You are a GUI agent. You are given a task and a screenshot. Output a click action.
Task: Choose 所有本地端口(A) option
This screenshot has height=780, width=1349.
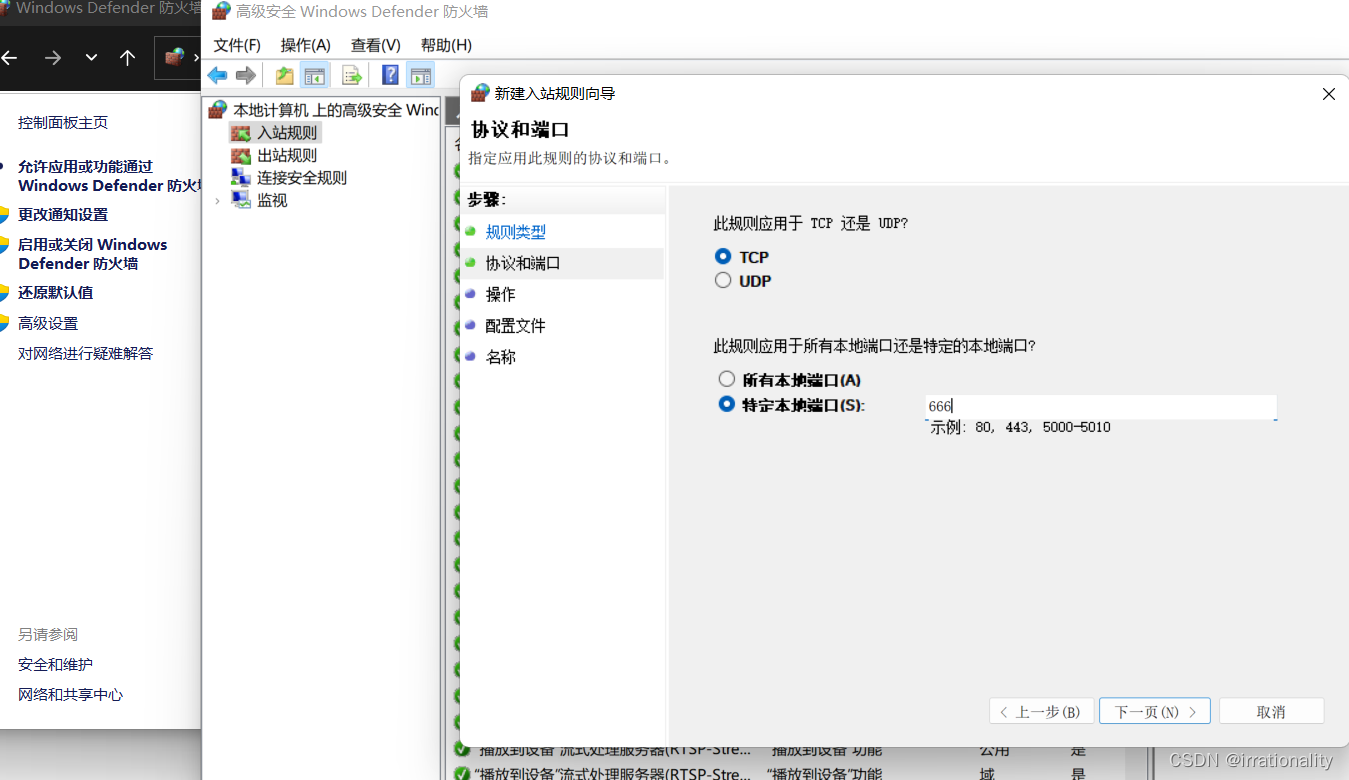click(727, 378)
